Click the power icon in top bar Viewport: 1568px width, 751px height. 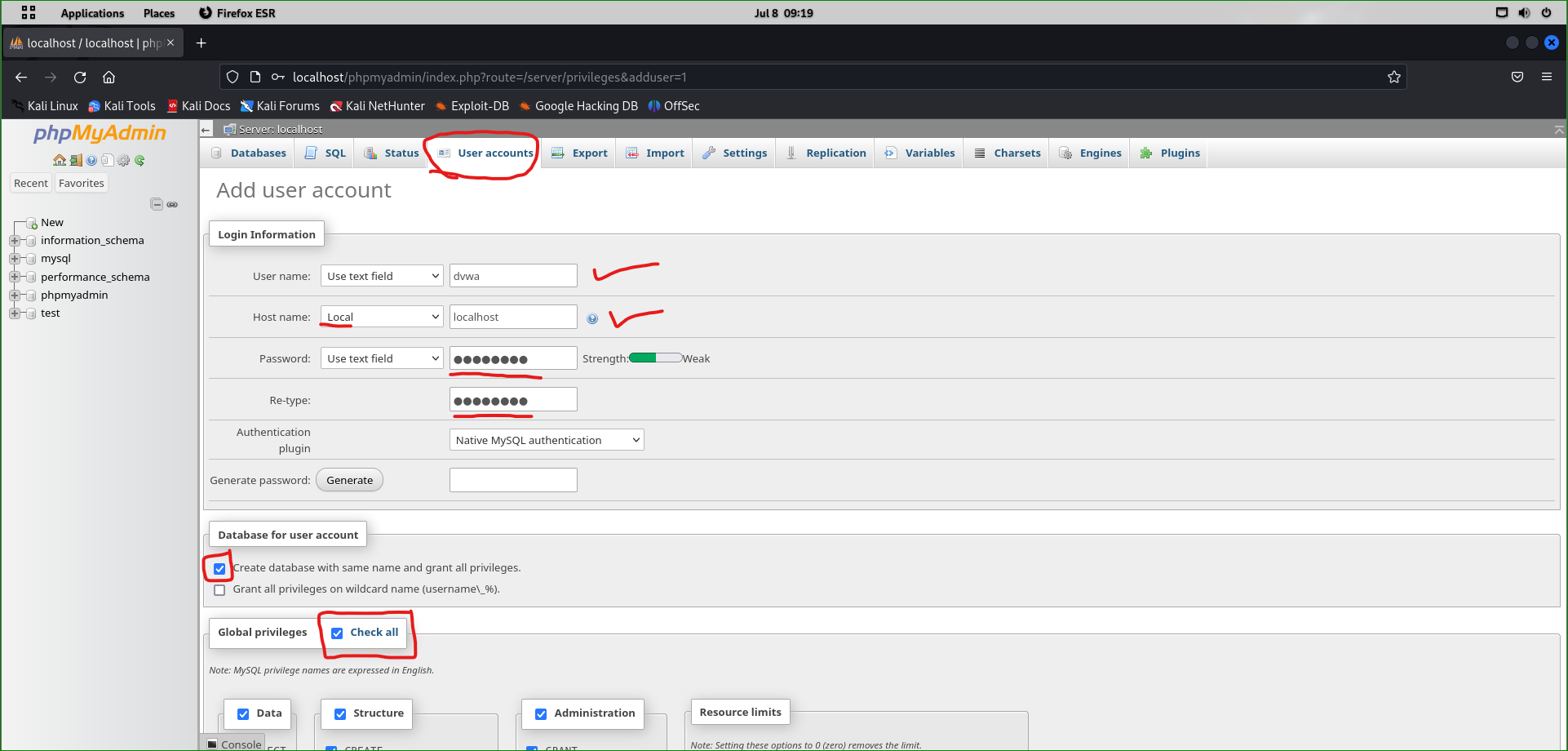point(1546,12)
